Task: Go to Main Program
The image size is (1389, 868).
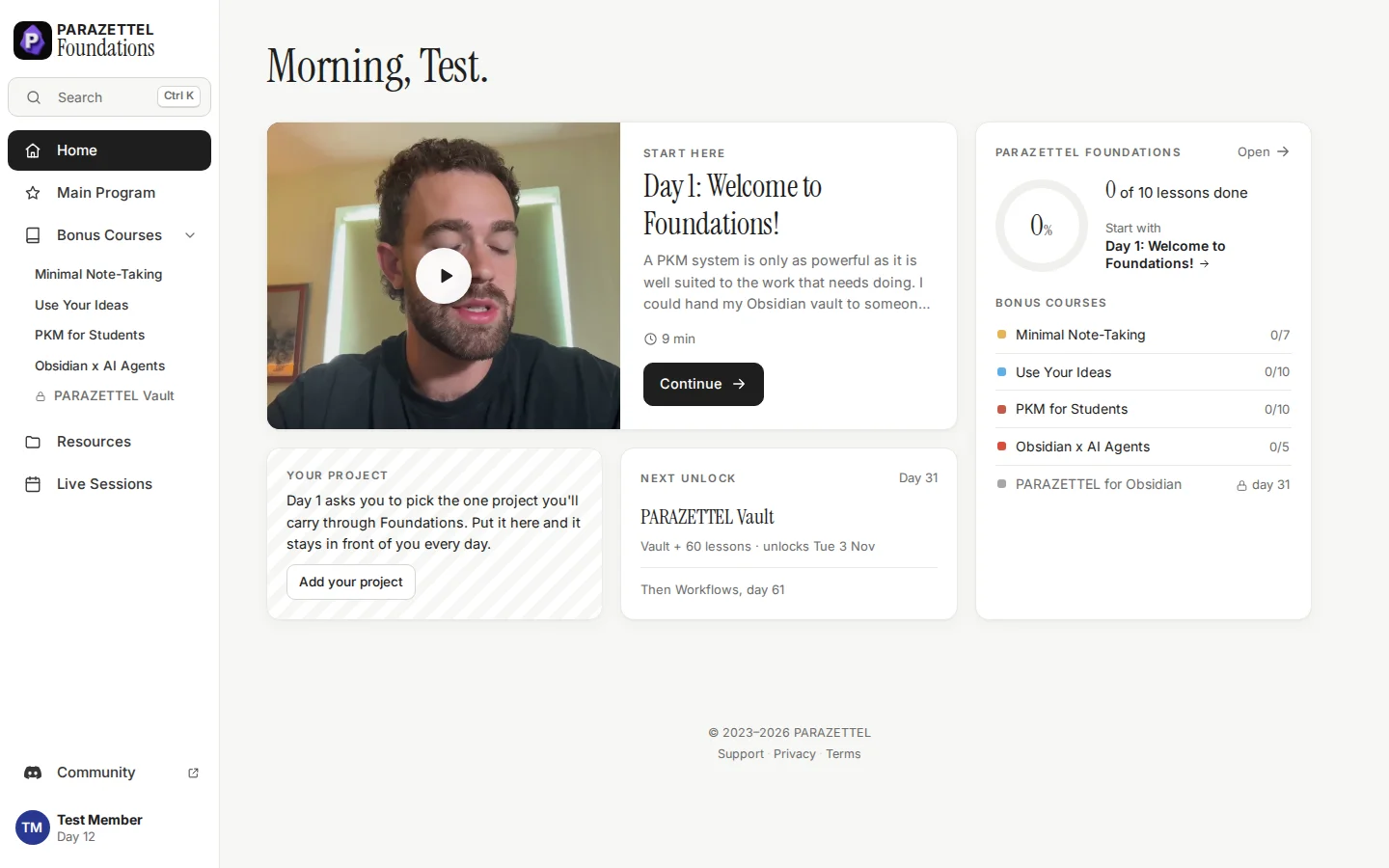Action: tap(109, 193)
